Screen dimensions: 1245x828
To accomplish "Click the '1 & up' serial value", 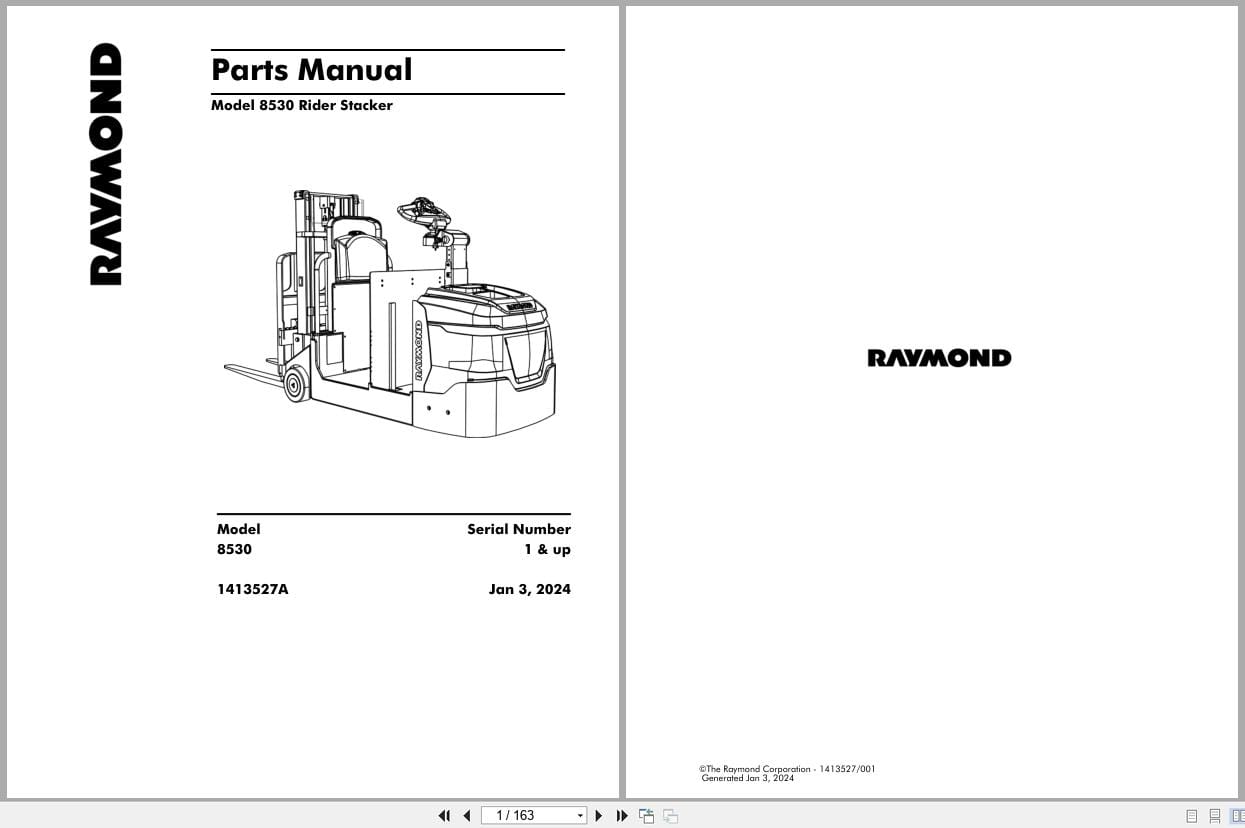I will click(548, 549).
